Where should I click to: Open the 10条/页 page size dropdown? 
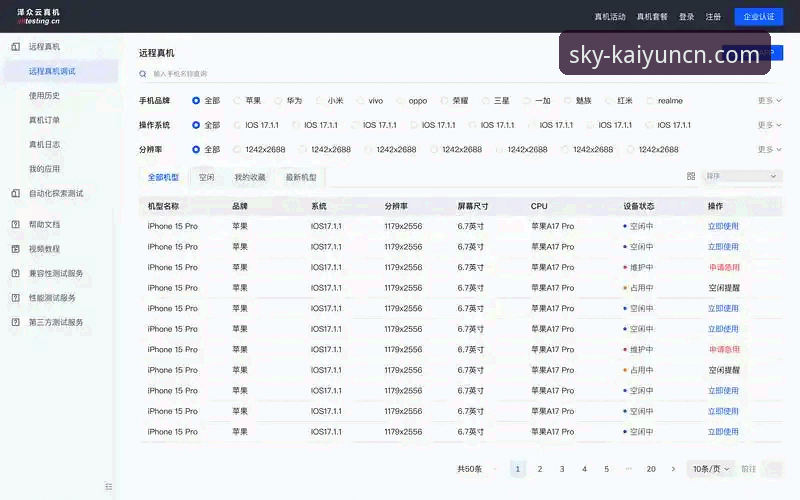click(710, 469)
